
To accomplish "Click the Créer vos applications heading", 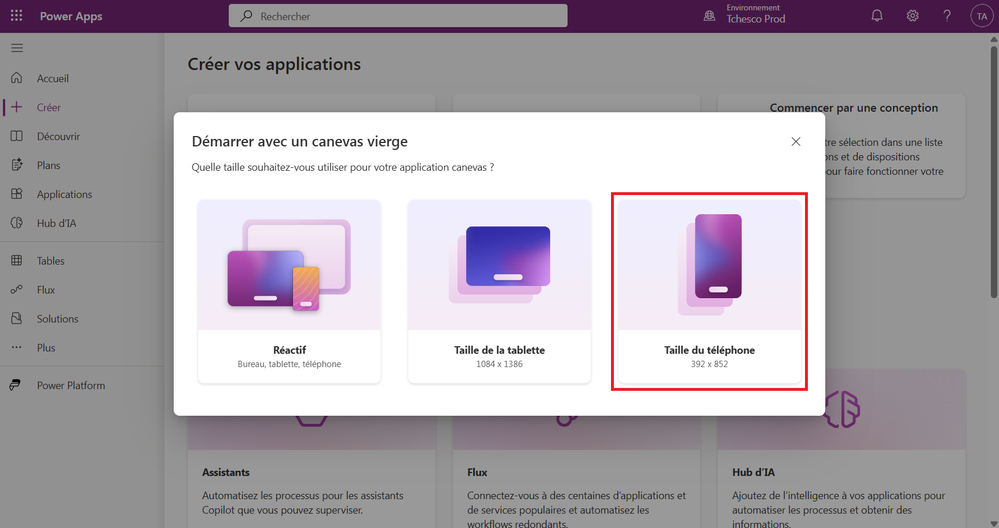I will coord(274,64).
